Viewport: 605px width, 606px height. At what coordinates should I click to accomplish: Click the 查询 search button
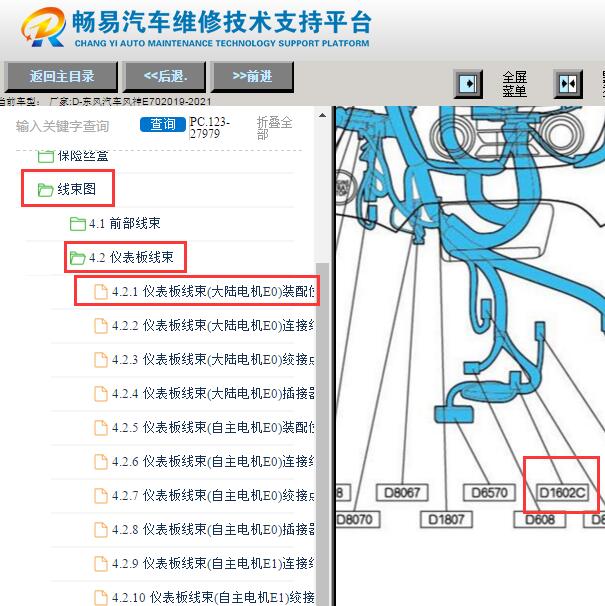point(163,124)
